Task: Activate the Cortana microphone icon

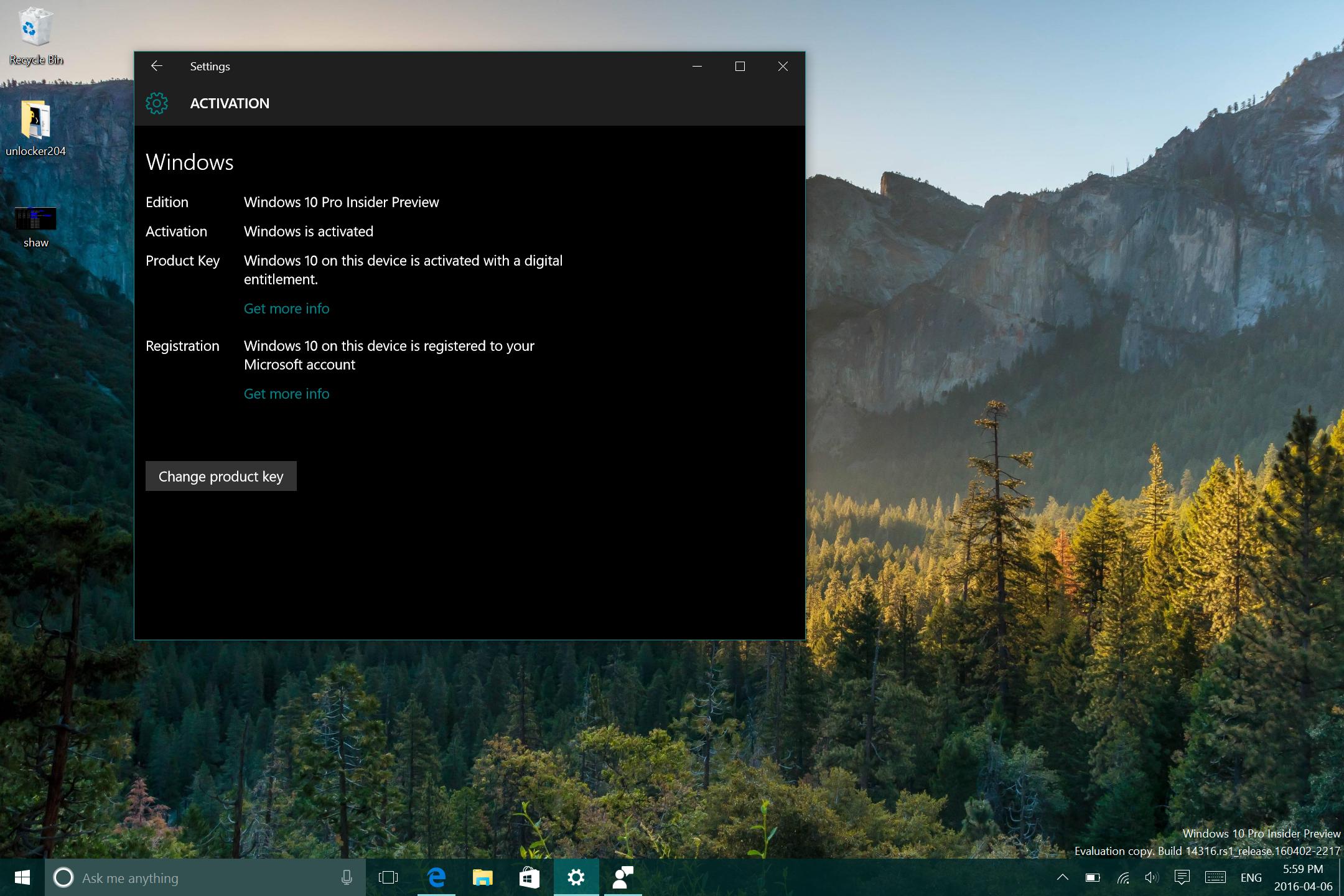Action: tap(347, 878)
